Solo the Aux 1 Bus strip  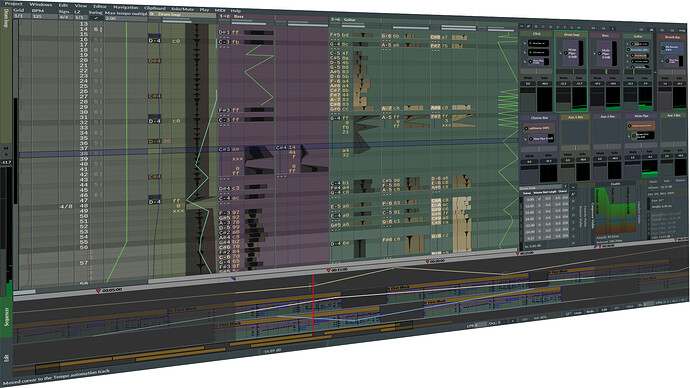(582, 154)
